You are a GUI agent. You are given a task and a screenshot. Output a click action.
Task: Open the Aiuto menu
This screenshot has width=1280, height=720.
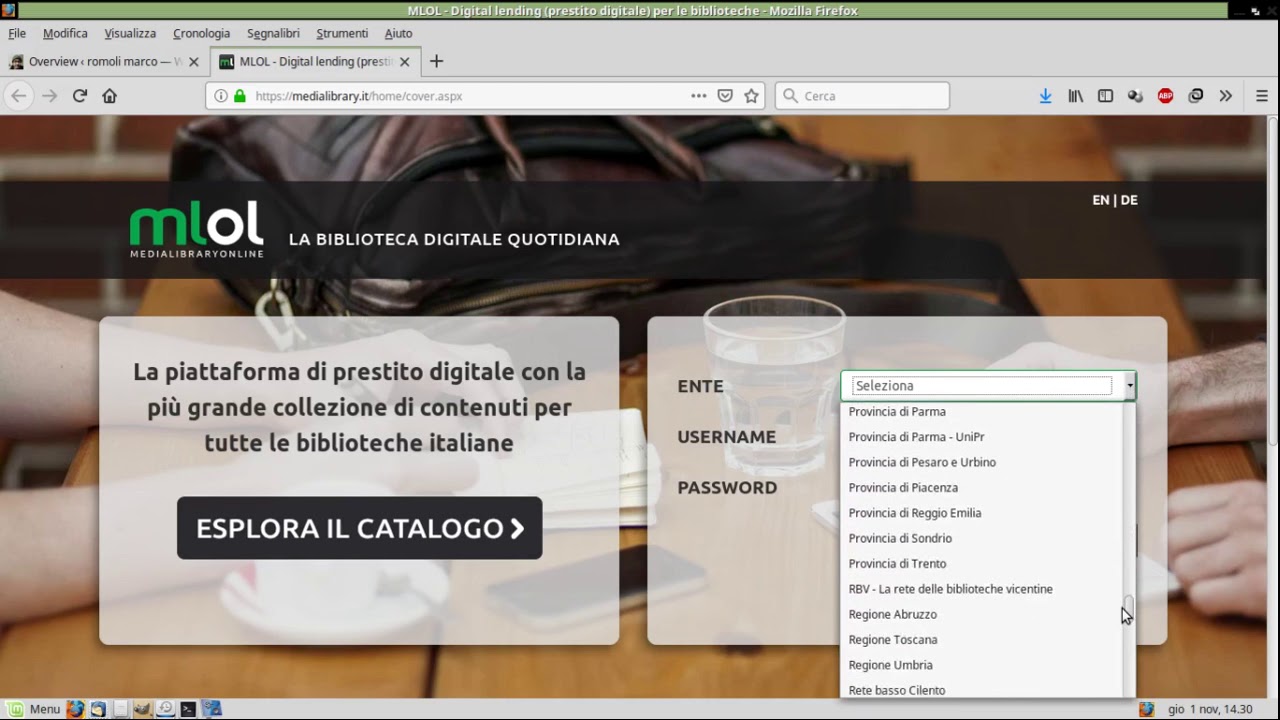pos(398,33)
